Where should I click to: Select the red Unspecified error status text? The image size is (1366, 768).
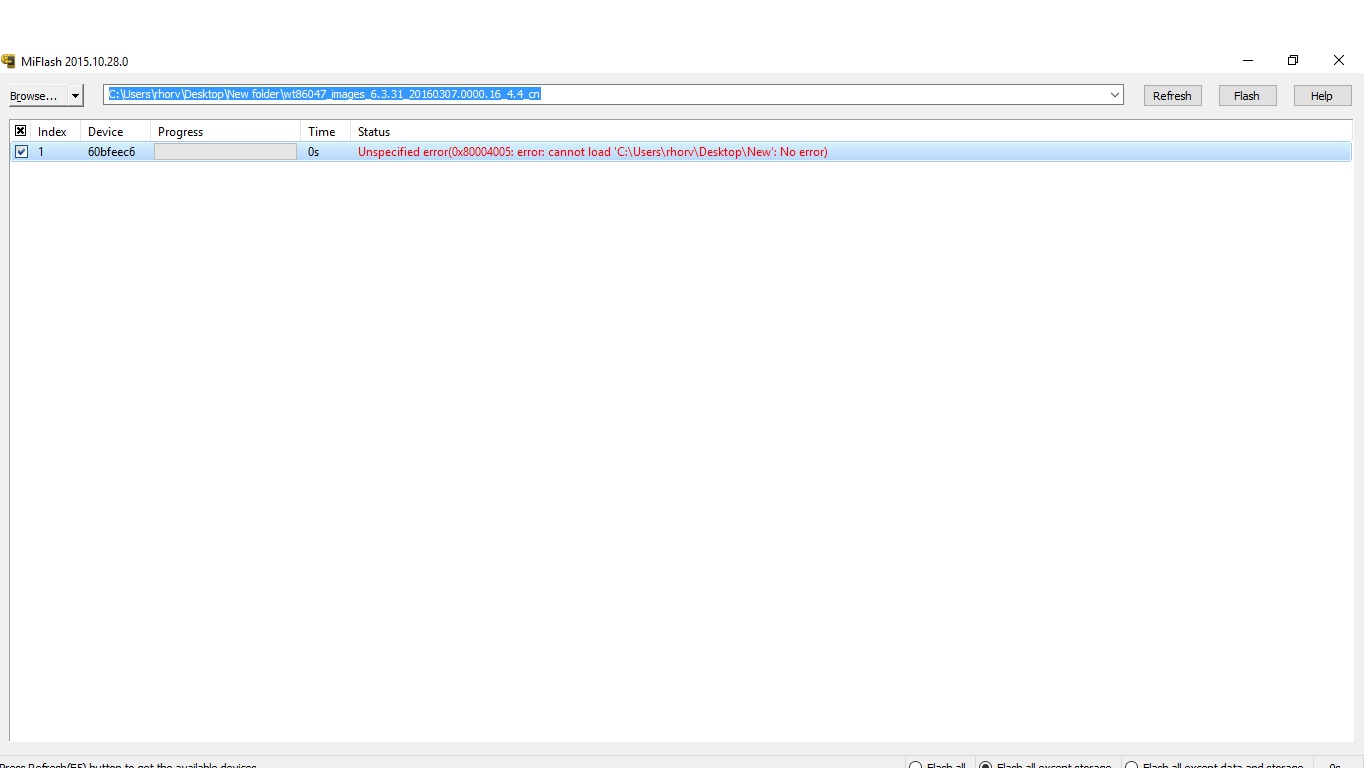(592, 152)
